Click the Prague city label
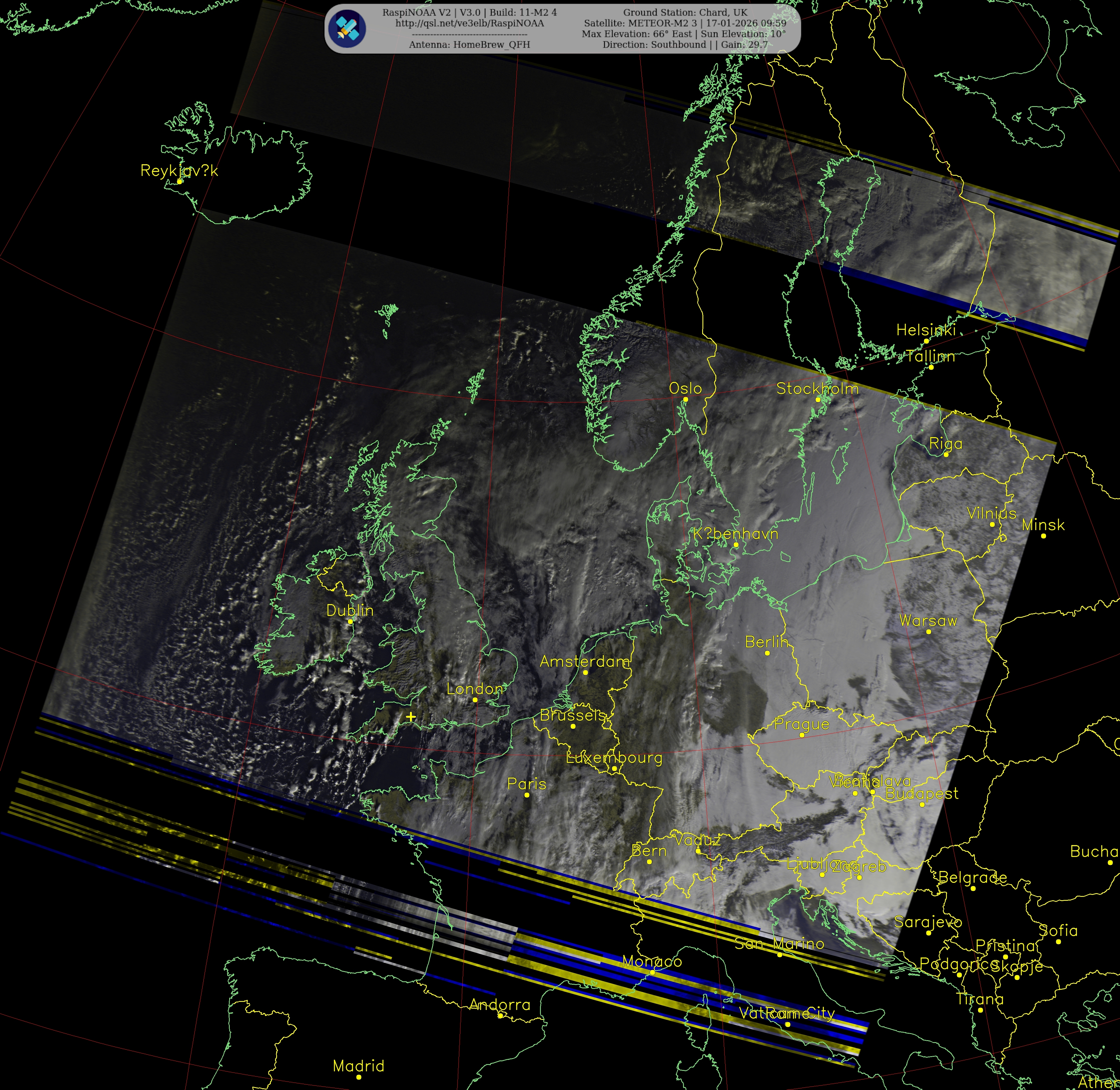The image size is (1120, 1090). (x=801, y=724)
